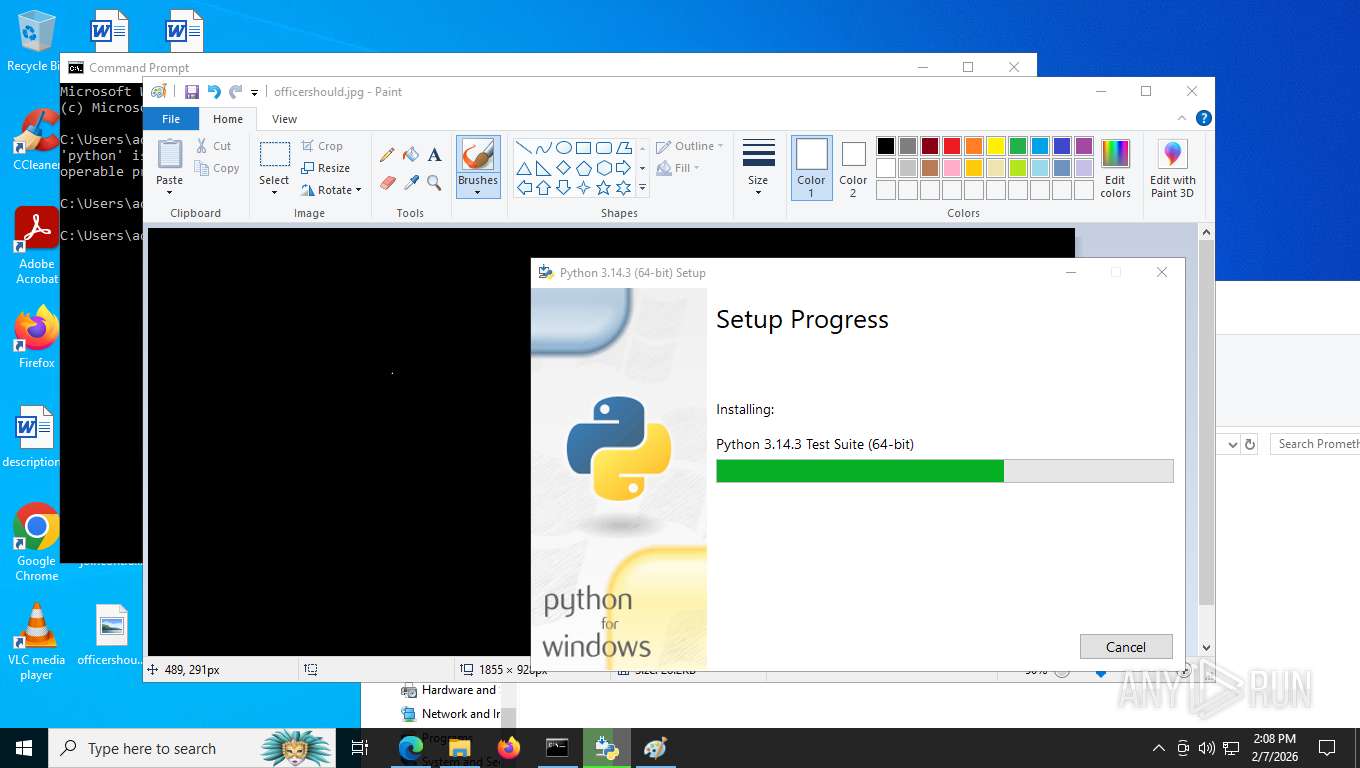The image size is (1360, 768).
Task: Choose the Five-point star shape
Action: point(603,188)
